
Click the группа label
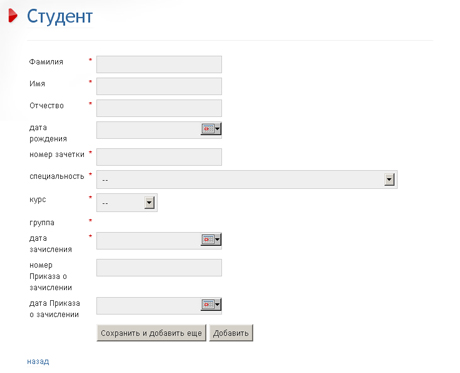pyautogui.click(x=42, y=223)
